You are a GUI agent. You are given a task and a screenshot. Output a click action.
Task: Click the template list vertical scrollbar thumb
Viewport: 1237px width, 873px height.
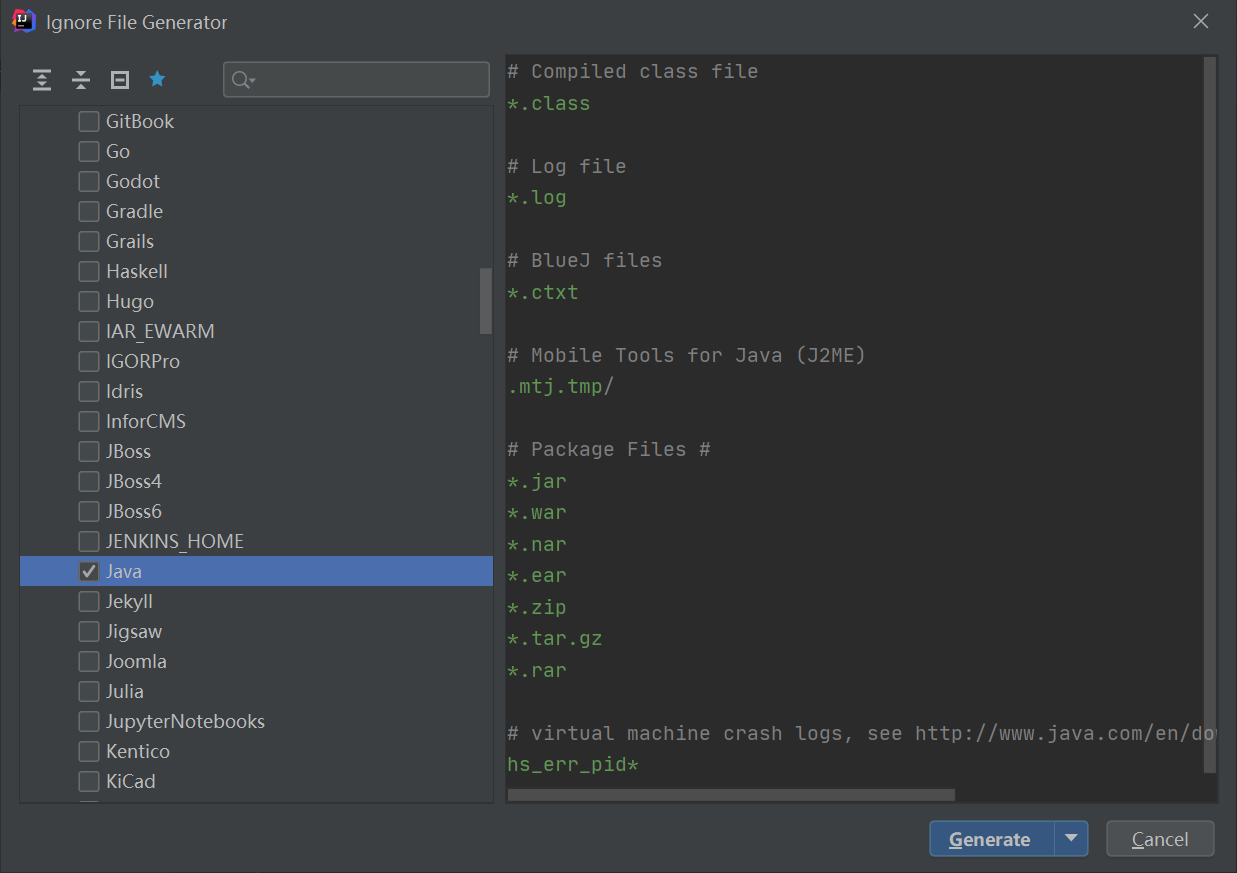click(486, 300)
